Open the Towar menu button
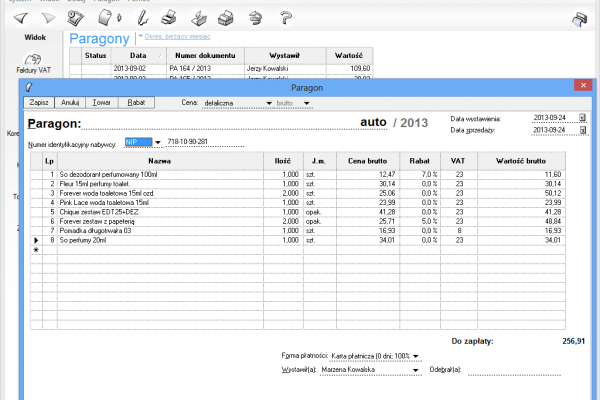Screen dimensions: 600x400 tap(104, 102)
